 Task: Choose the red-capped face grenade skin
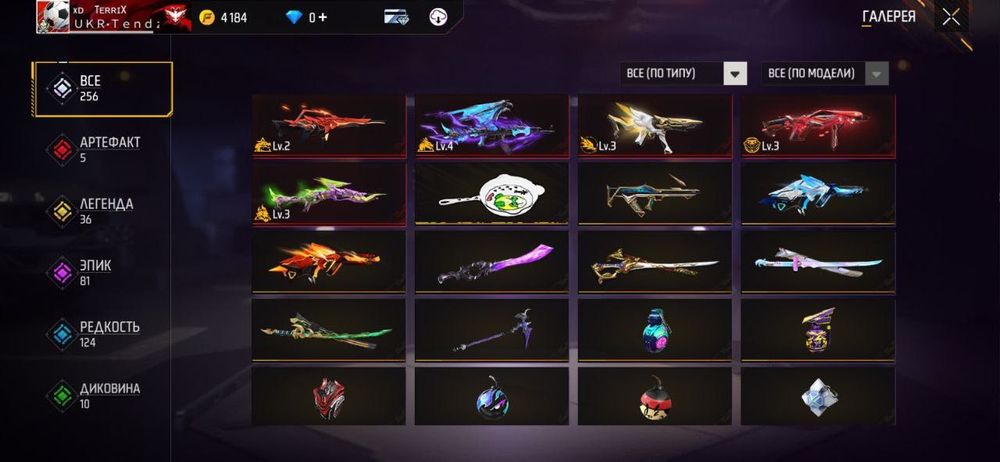(654, 396)
